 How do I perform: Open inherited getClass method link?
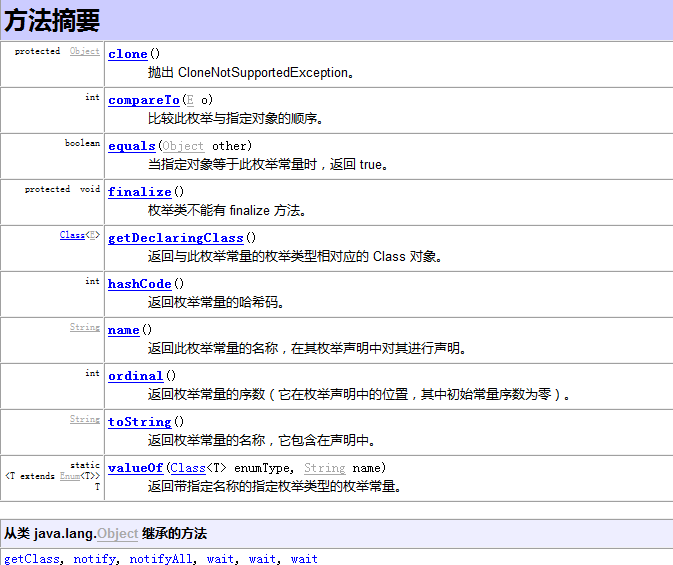(x=32, y=558)
